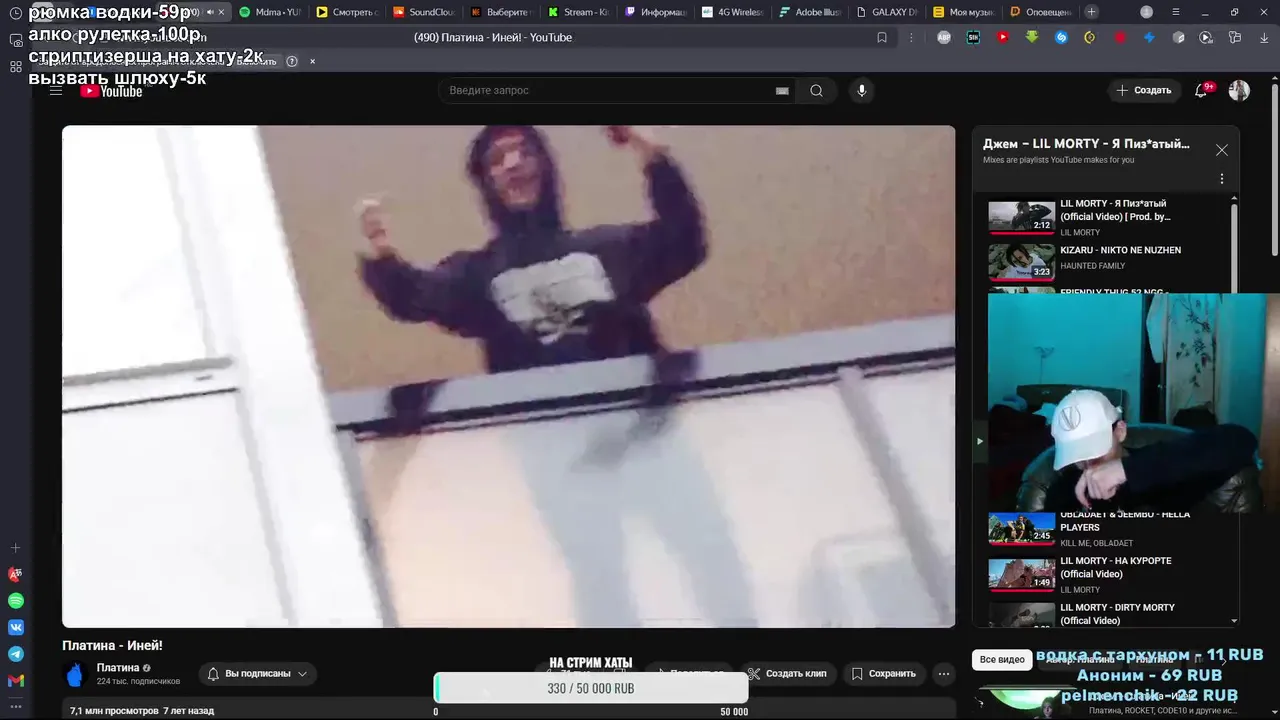Open a new browser tab
This screenshot has width=1280, height=720.
1091,12
